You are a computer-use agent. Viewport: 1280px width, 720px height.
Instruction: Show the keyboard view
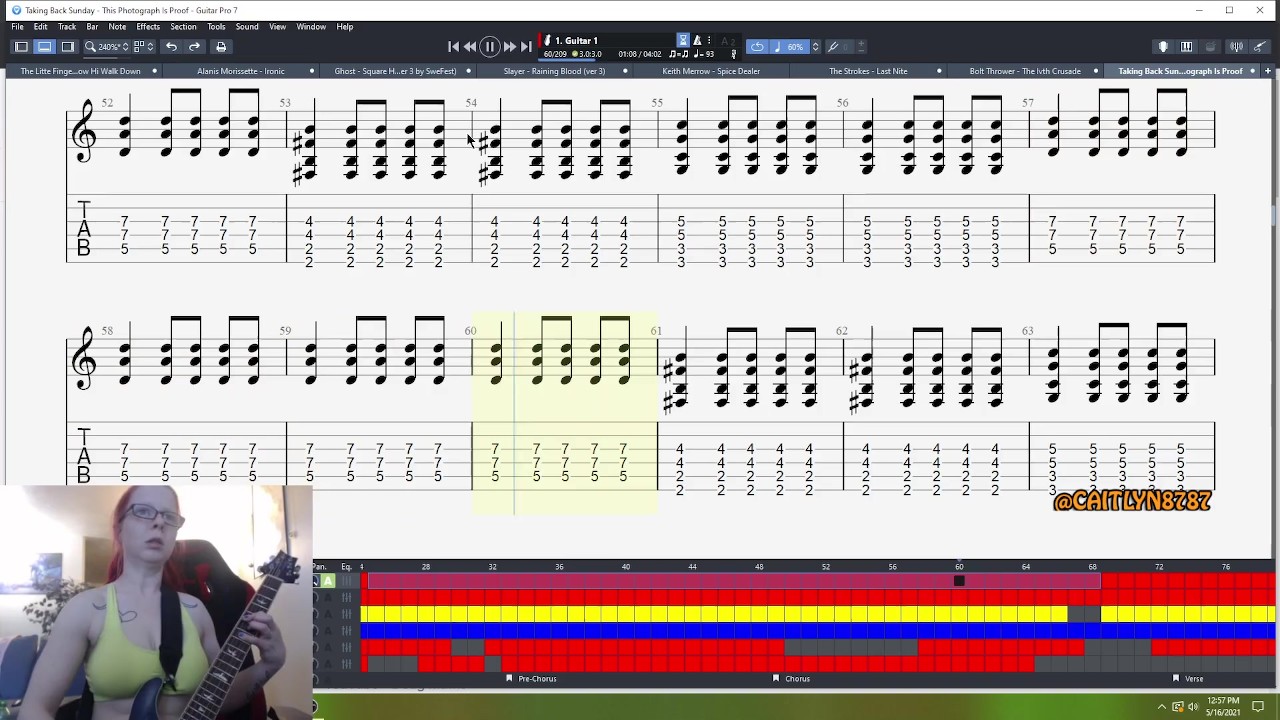pyautogui.click(x=1186, y=47)
